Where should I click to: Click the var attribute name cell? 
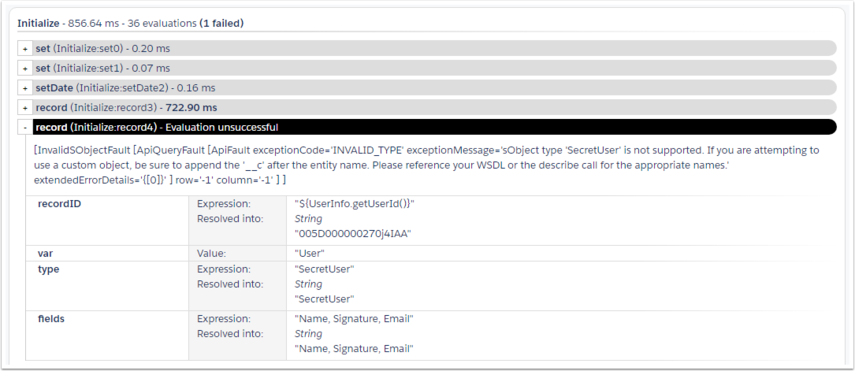107,253
